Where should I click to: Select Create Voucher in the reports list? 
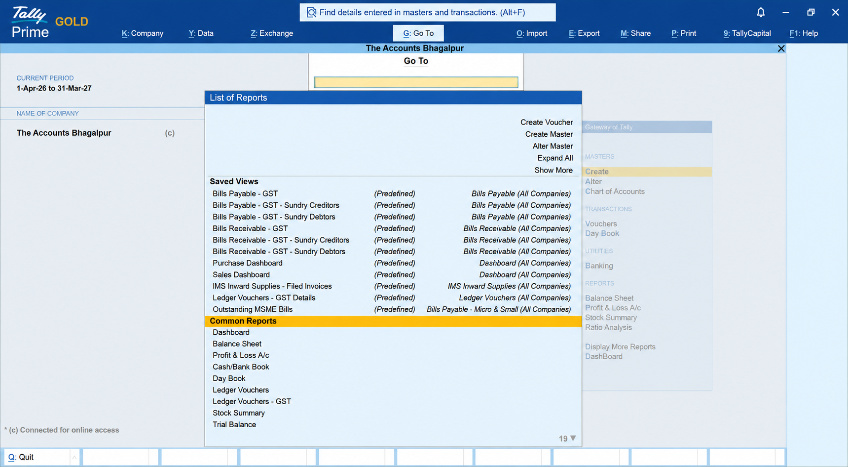pos(546,123)
